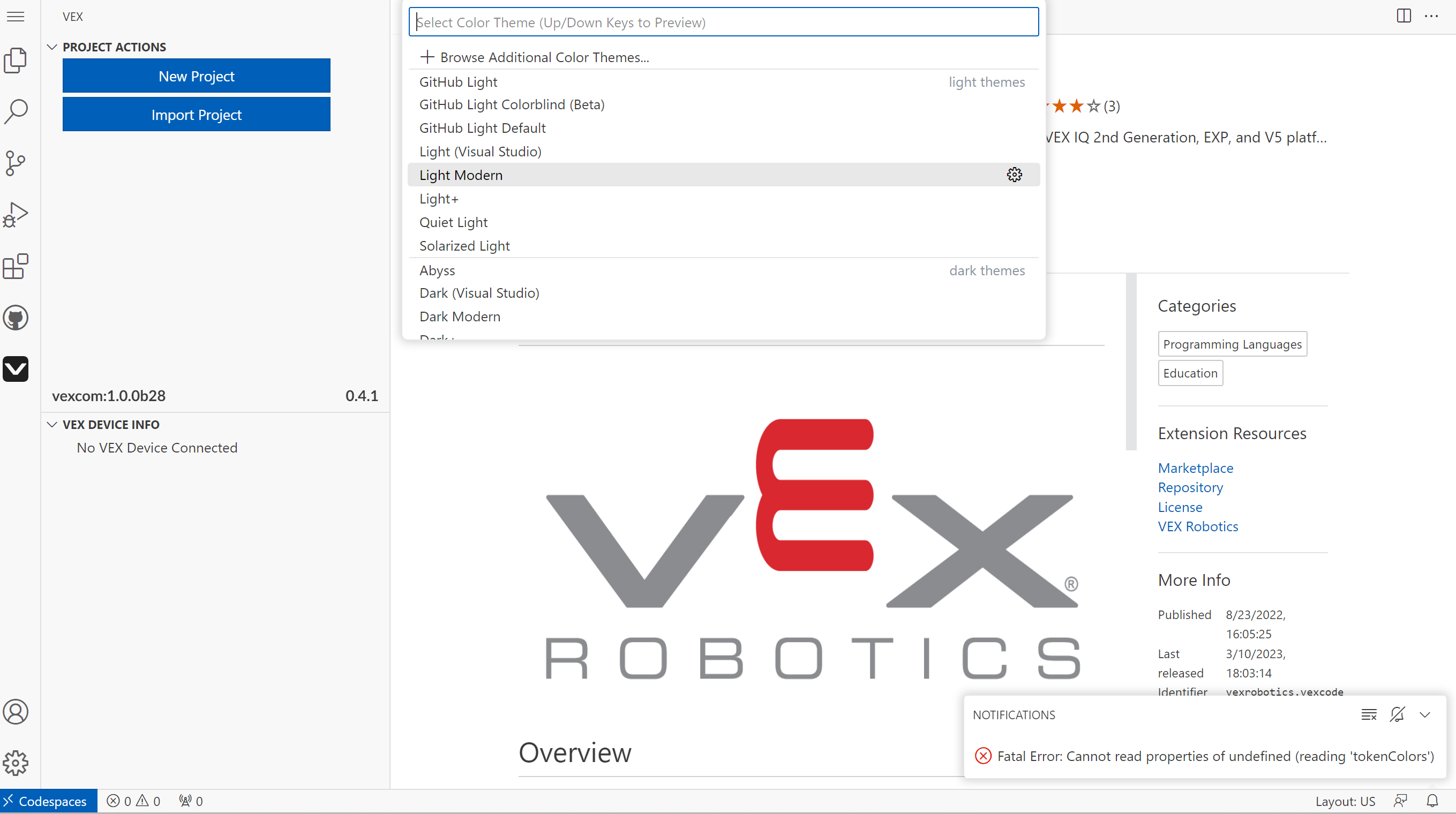Screen dimensions: 1456x814
Task: Click the star rating (3)
Action: (1084, 105)
